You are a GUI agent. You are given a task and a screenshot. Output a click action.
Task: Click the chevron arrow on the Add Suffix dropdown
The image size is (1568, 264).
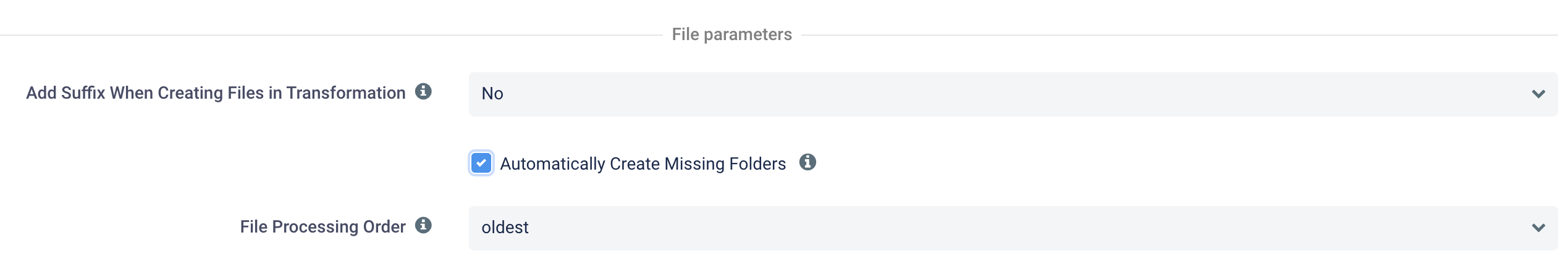(1538, 94)
